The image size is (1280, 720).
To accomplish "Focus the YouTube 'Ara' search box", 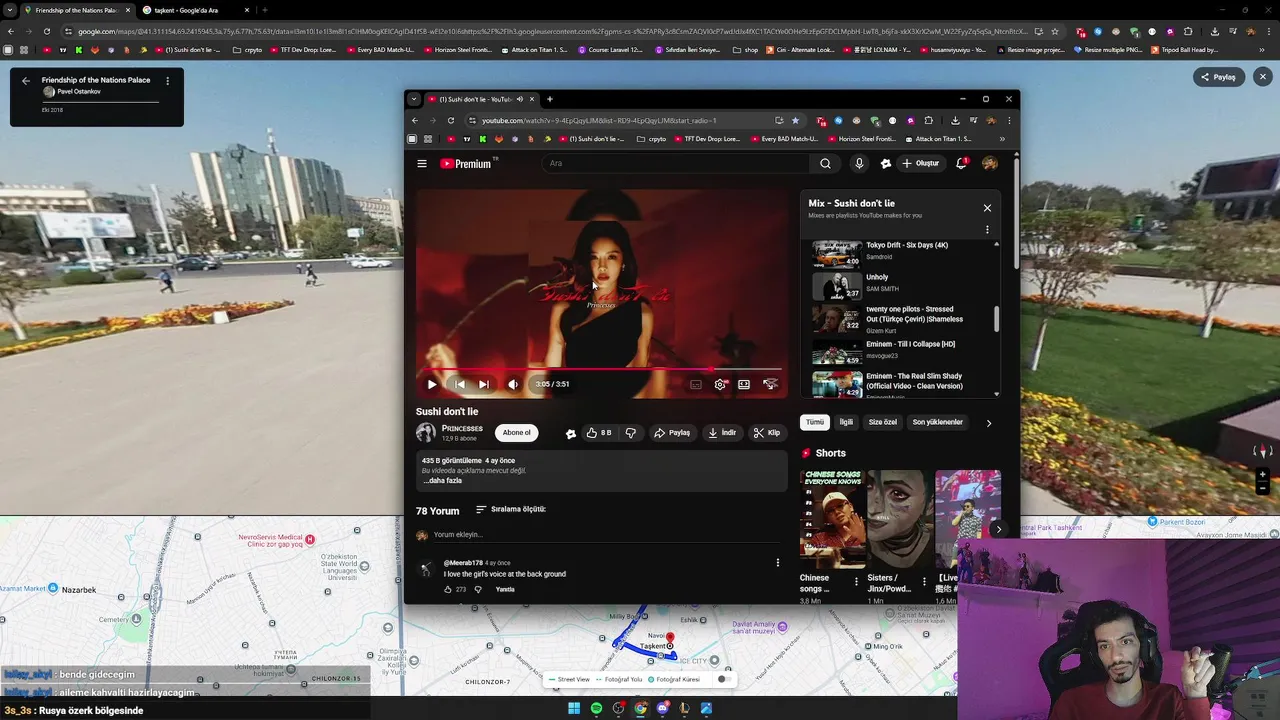I will (675, 164).
